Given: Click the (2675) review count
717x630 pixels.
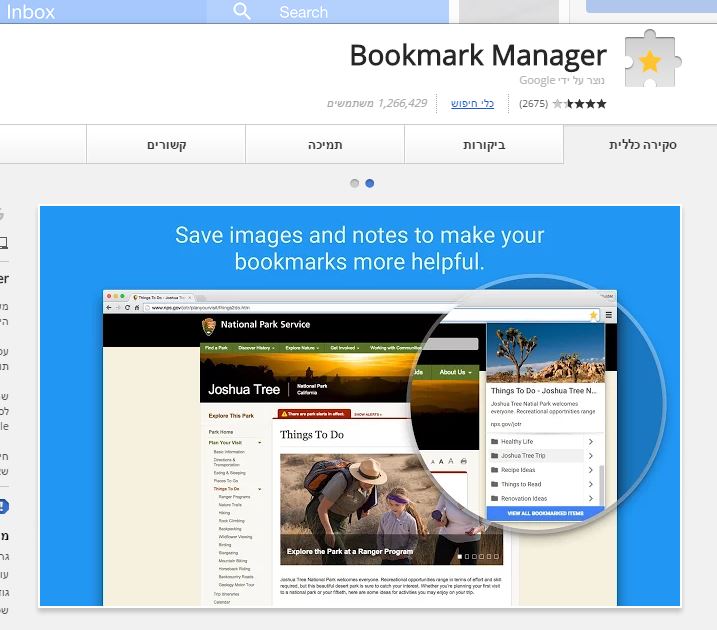Looking at the screenshot, I should point(534,104).
